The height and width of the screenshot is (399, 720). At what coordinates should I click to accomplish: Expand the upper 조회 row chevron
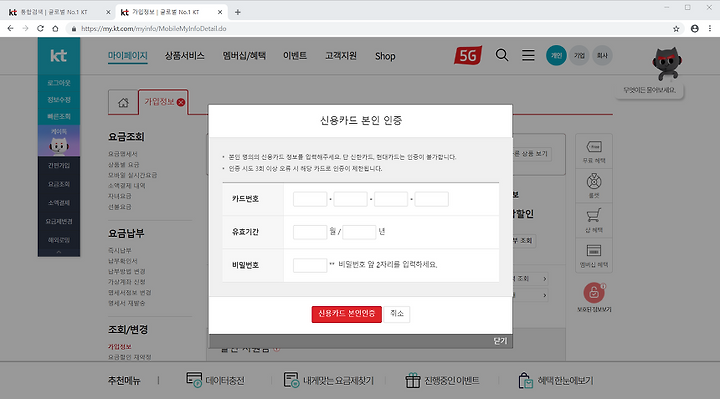click(545, 279)
